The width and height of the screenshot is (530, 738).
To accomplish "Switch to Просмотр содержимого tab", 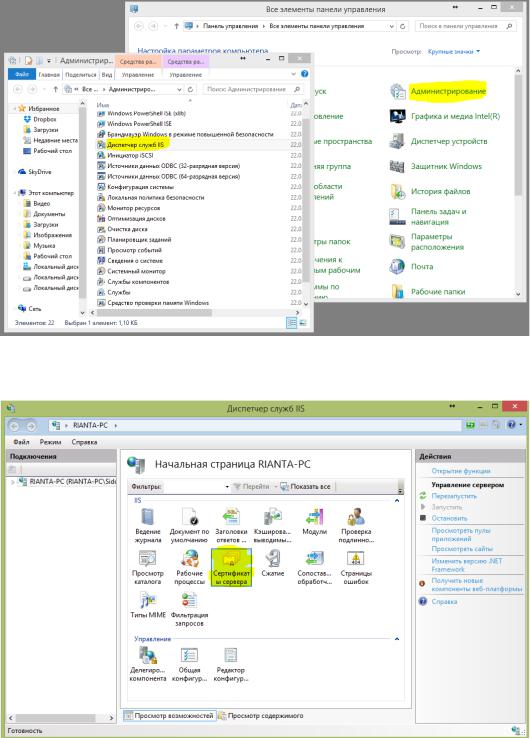I will tap(261, 716).
